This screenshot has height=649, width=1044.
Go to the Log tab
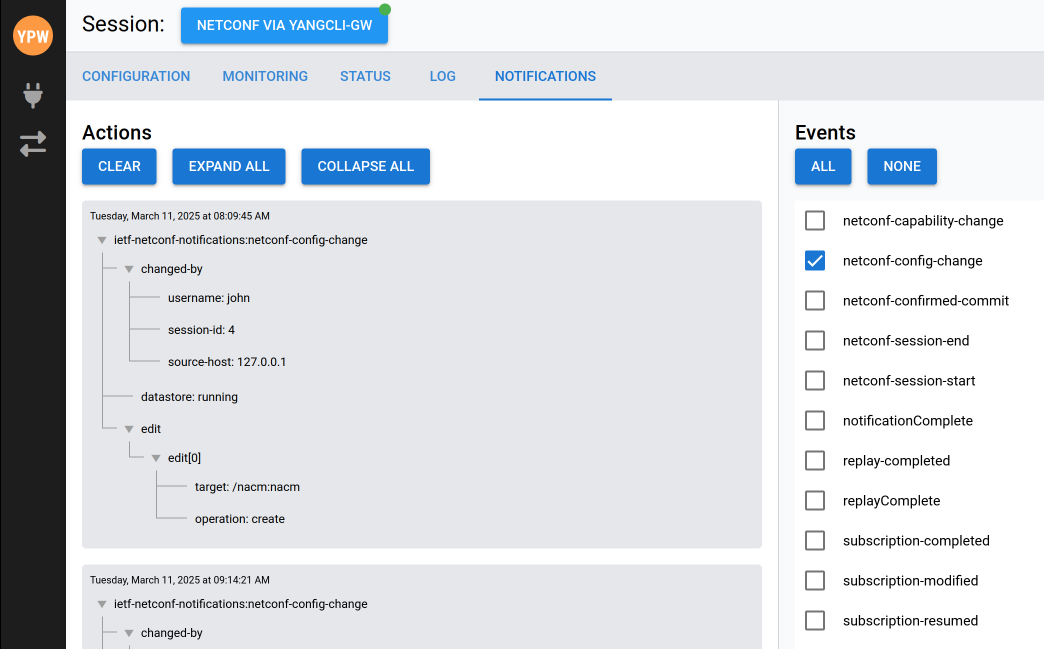(x=442, y=76)
